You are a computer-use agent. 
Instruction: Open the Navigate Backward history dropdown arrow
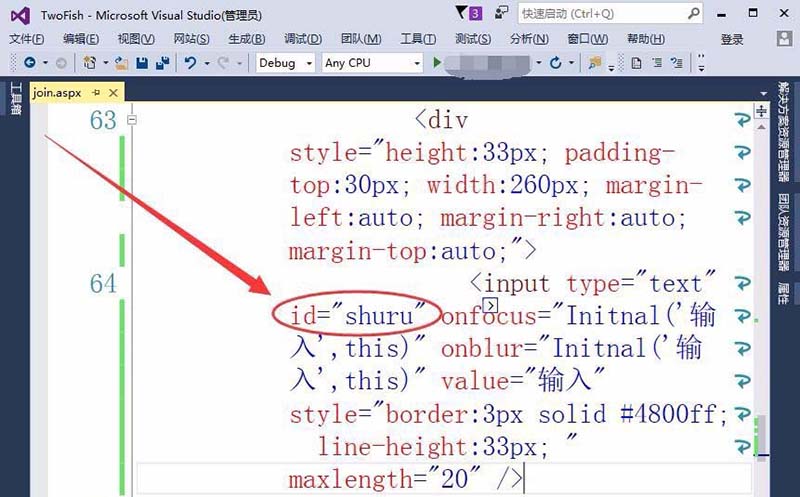(45, 63)
